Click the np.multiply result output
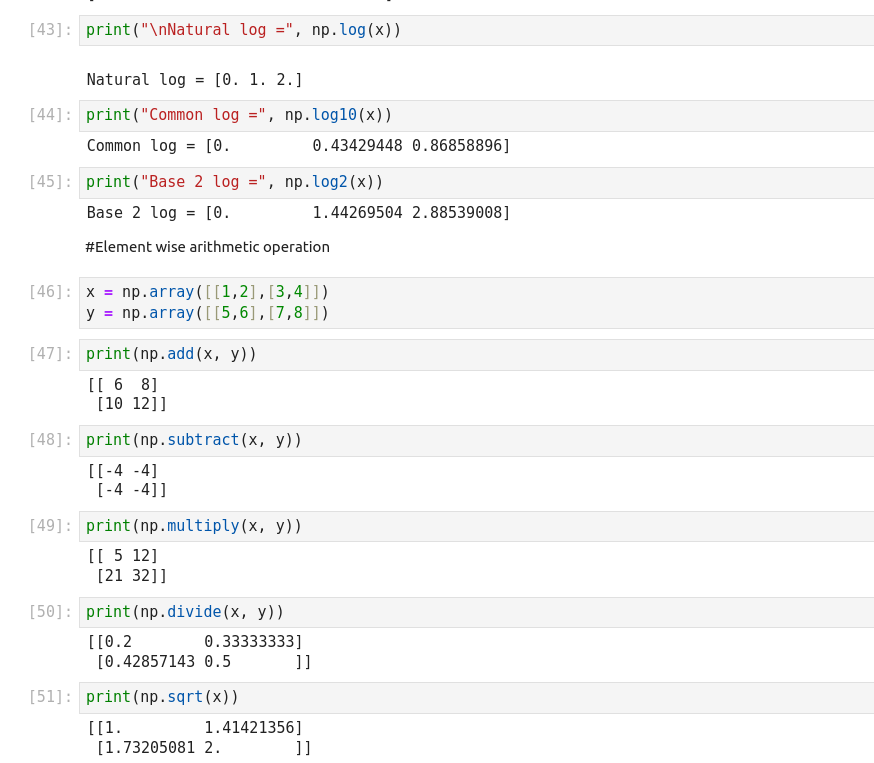Viewport: 874px width, 763px height. pyautogui.click(x=127, y=566)
